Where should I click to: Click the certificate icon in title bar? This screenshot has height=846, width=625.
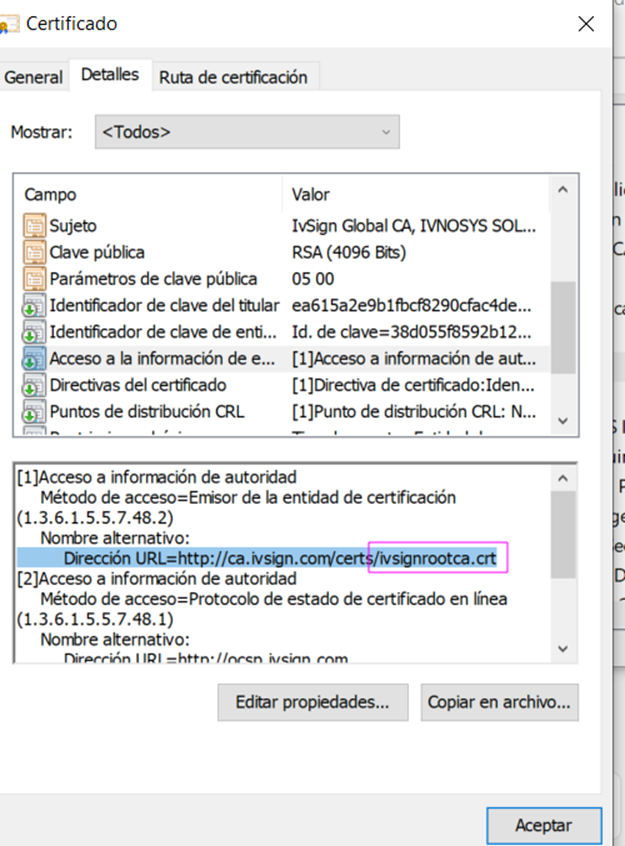10,24
